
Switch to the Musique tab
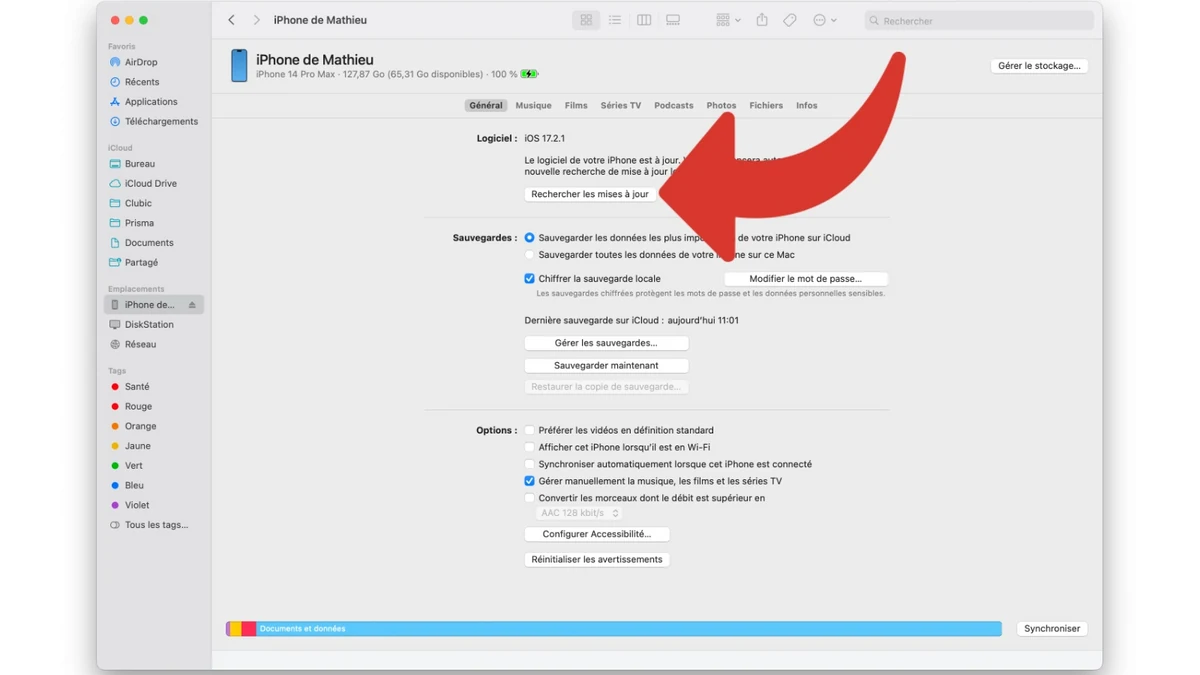pos(533,105)
